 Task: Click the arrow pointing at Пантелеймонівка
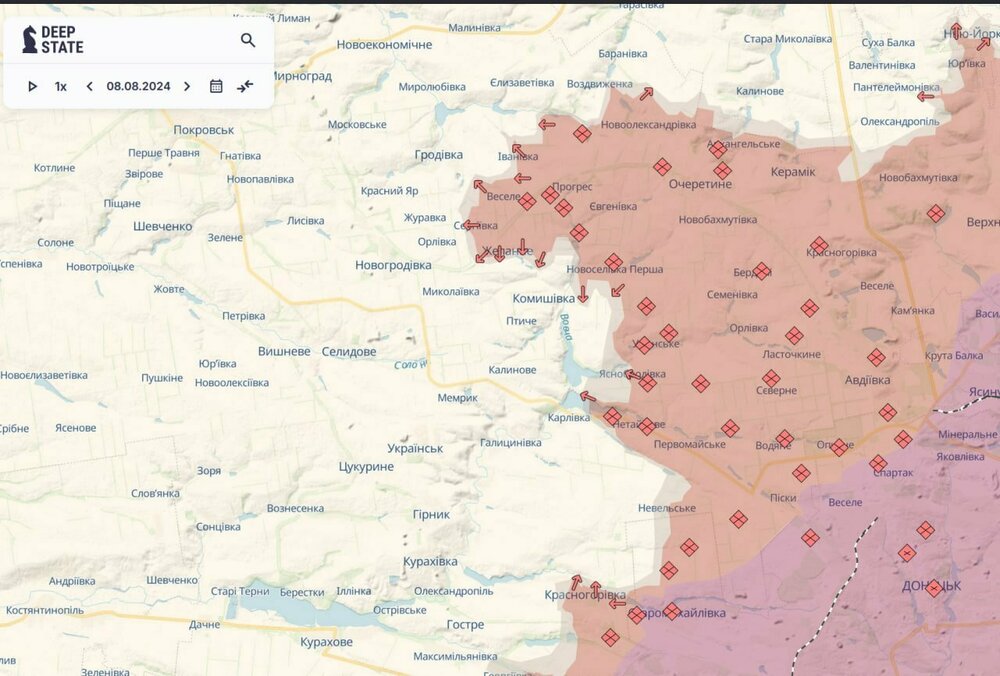925,97
